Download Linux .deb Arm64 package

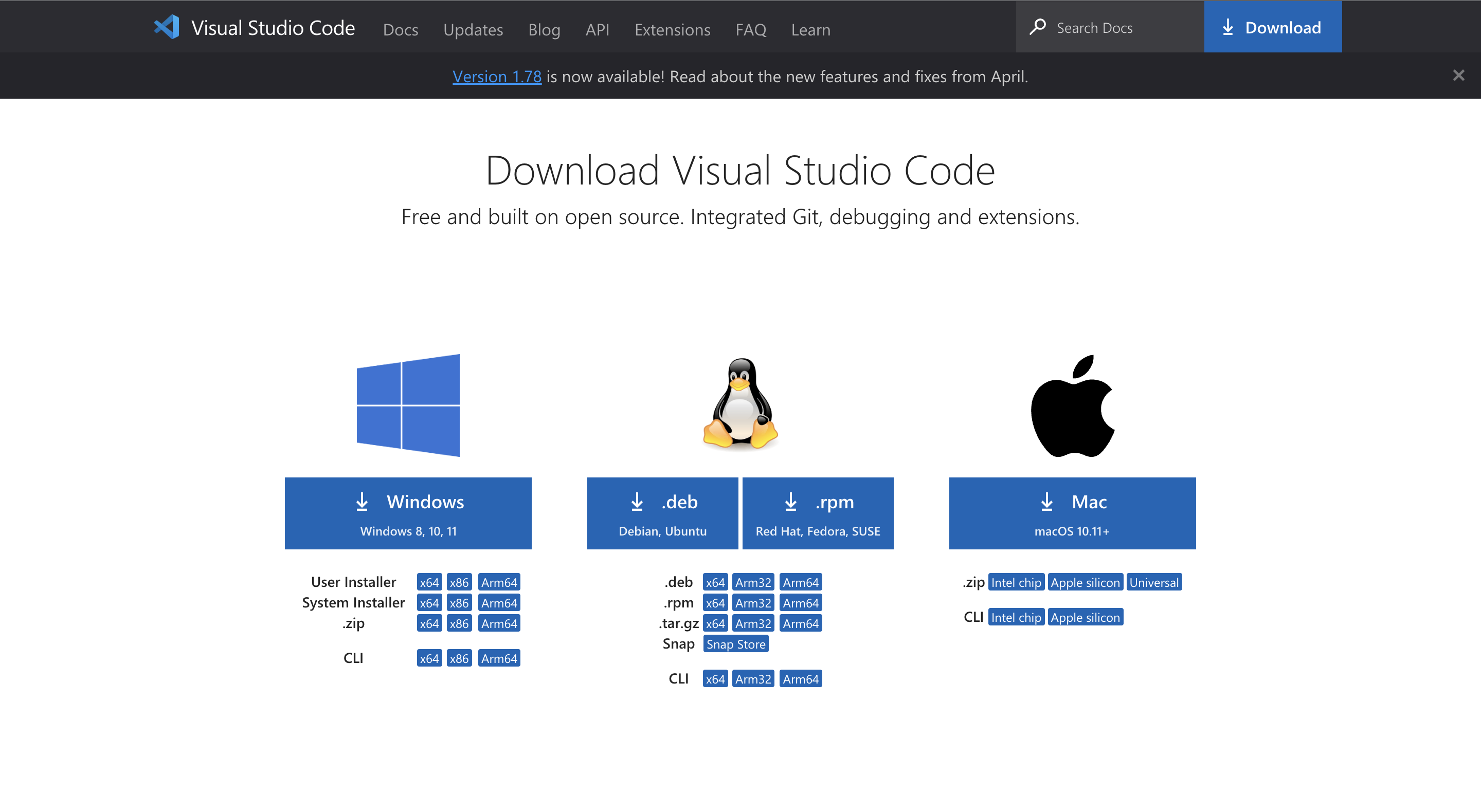click(x=801, y=582)
